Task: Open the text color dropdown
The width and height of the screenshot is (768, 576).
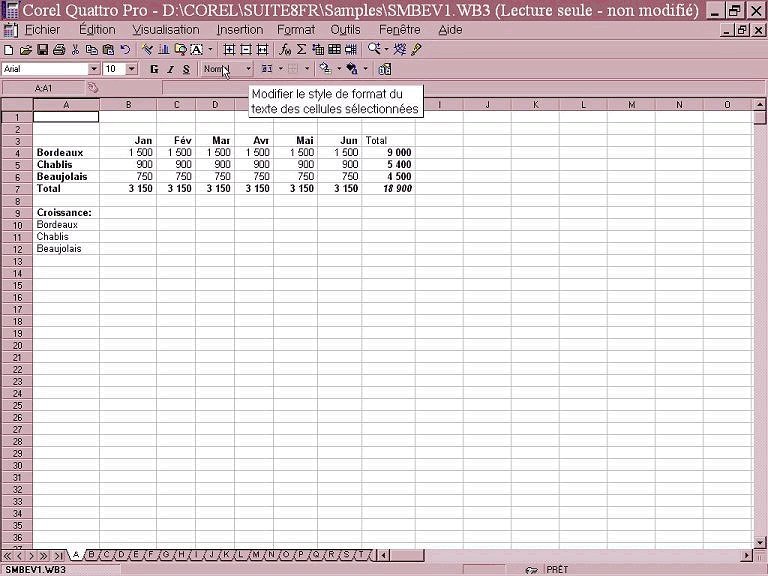Action: point(365,69)
